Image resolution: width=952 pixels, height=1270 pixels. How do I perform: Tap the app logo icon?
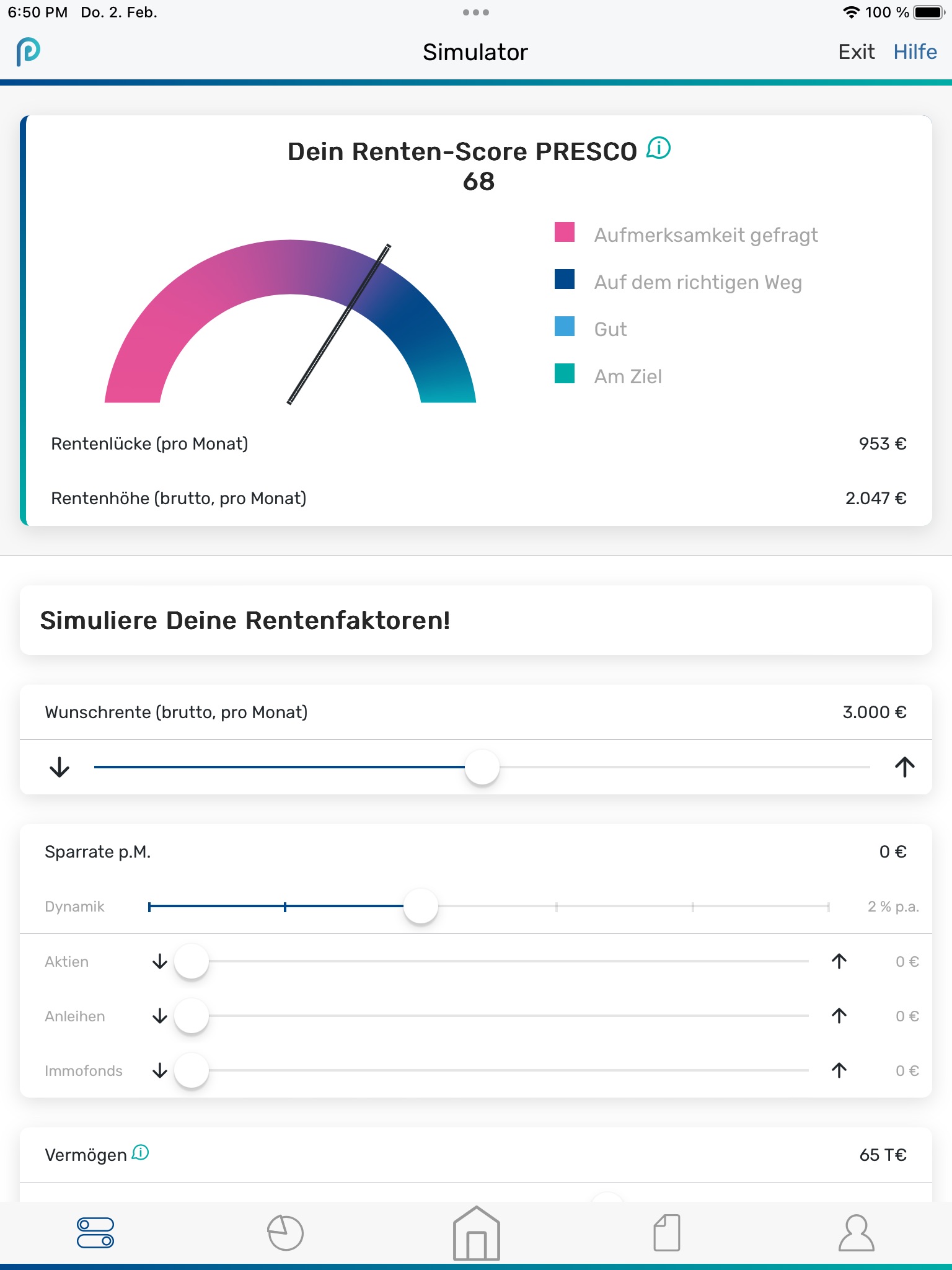click(29, 51)
